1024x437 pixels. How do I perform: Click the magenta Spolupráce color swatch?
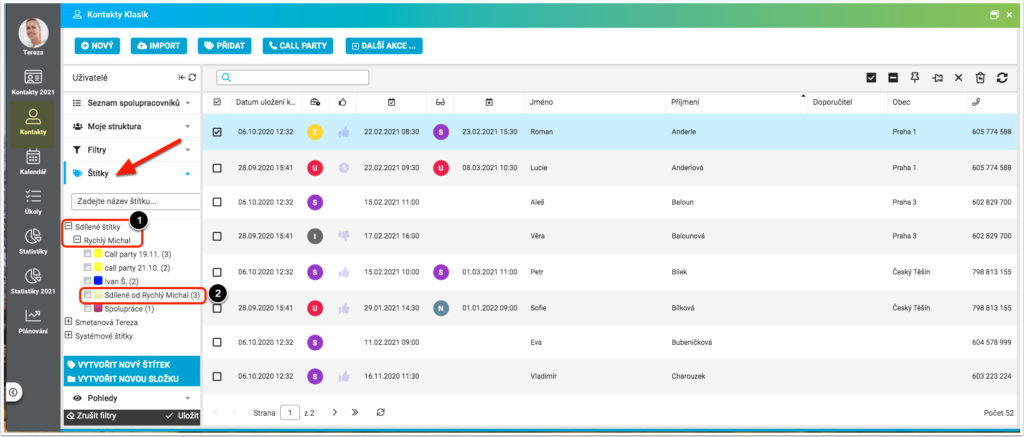pos(98,309)
